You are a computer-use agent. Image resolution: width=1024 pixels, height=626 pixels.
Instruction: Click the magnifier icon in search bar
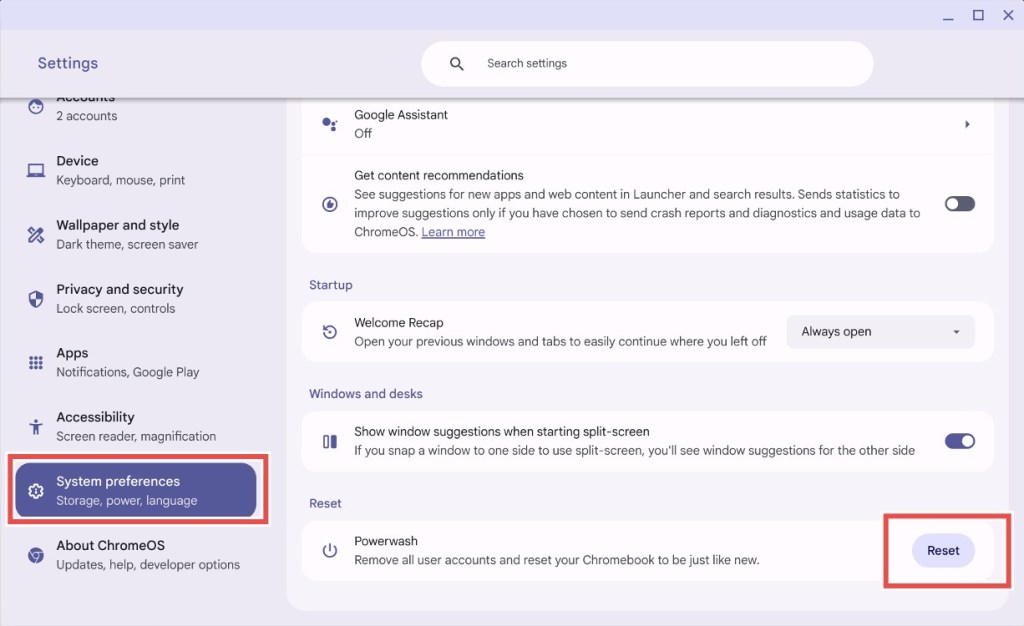(x=456, y=63)
